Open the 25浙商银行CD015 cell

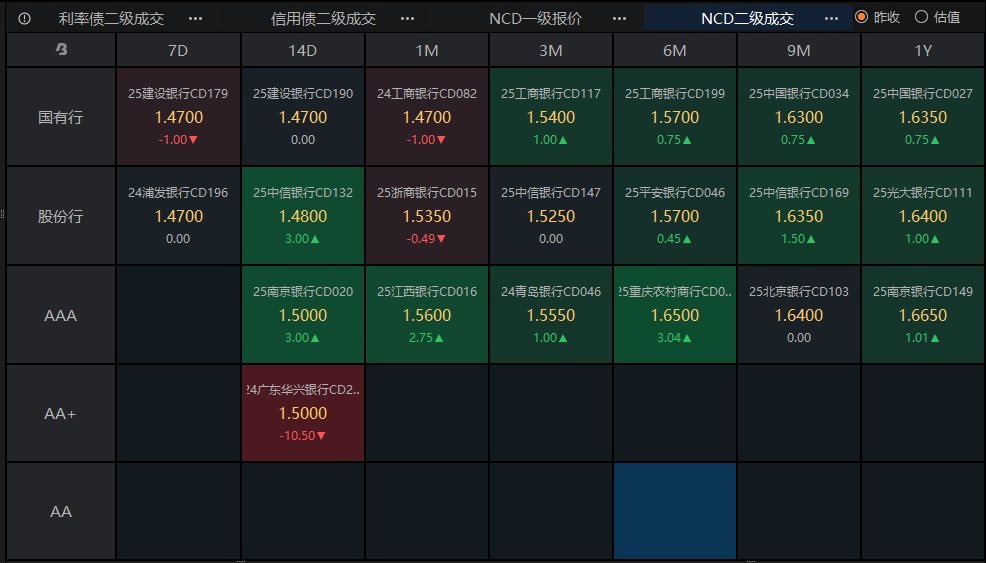[x=427, y=215]
